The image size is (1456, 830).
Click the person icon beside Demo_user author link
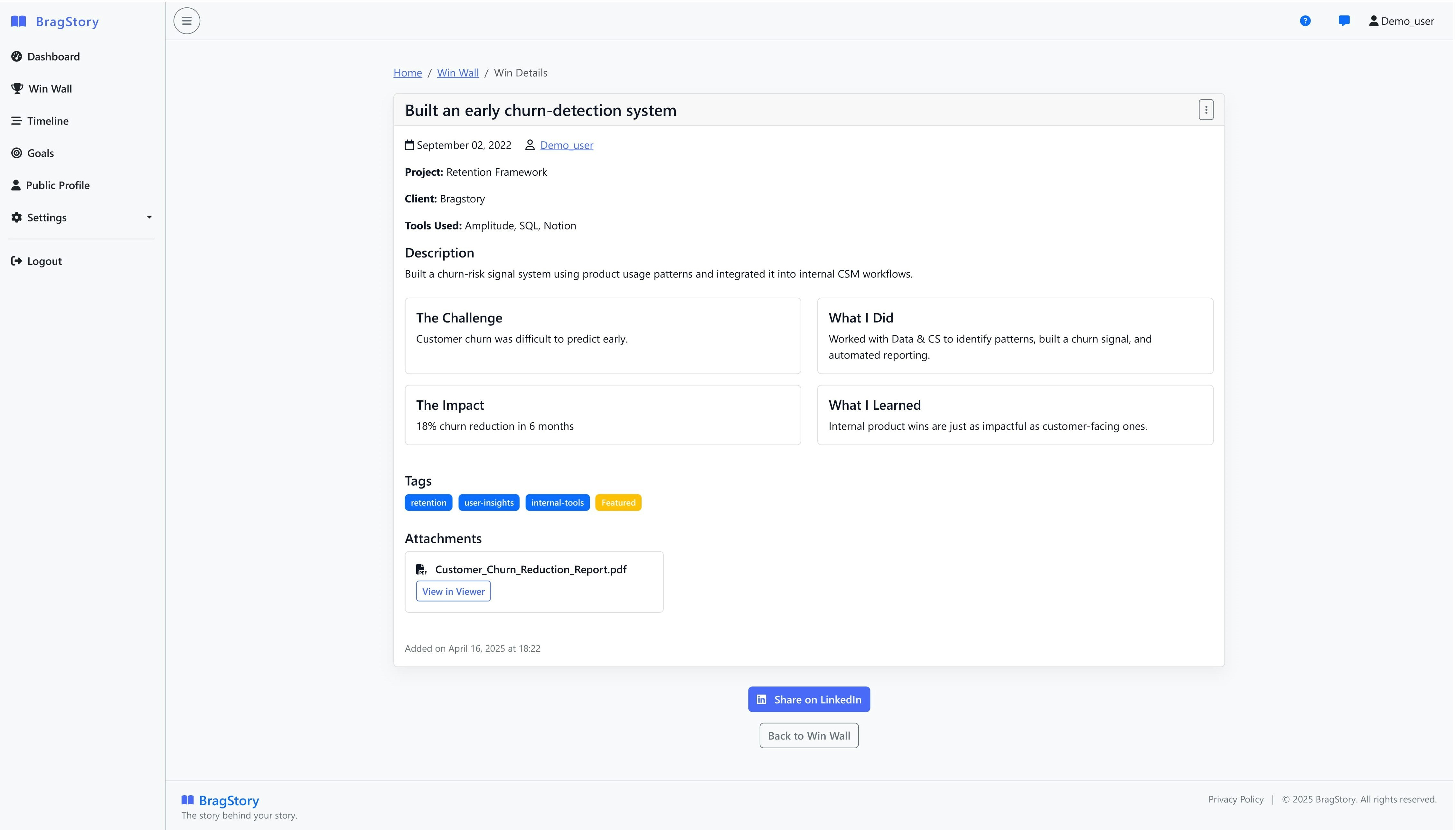[530, 145]
